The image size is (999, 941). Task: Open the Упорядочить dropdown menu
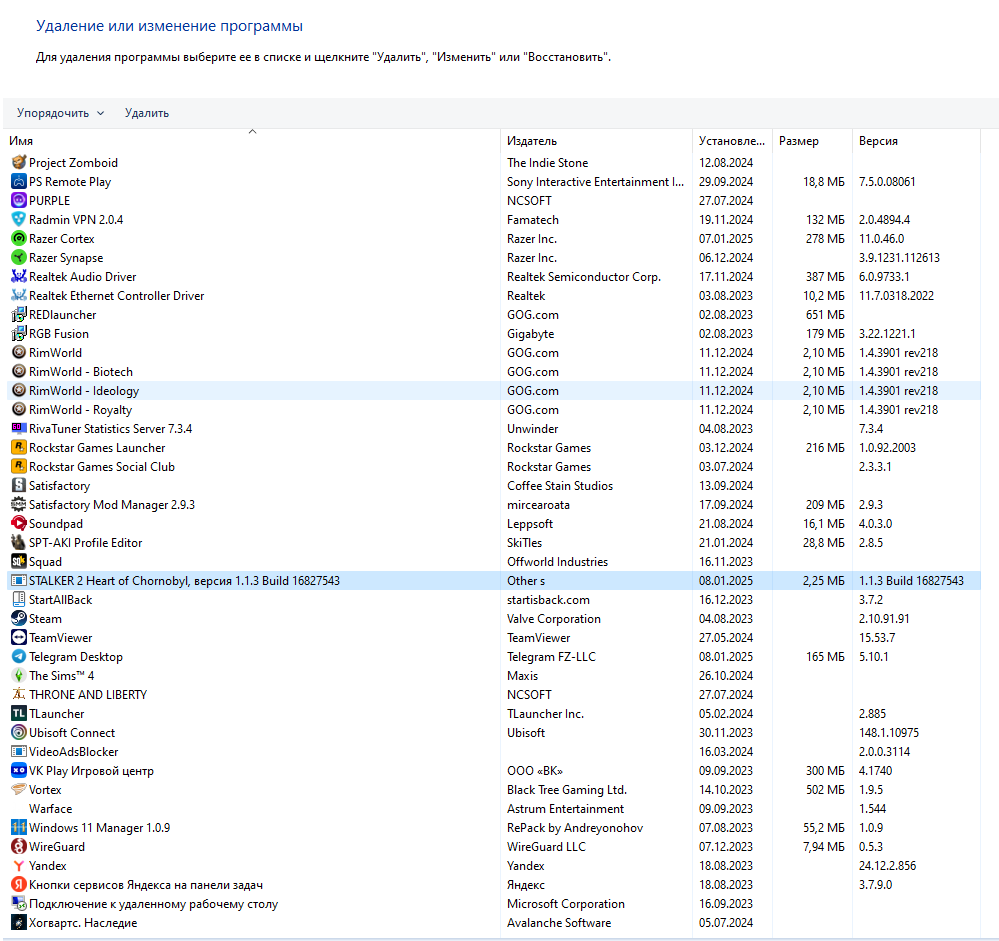pos(60,113)
